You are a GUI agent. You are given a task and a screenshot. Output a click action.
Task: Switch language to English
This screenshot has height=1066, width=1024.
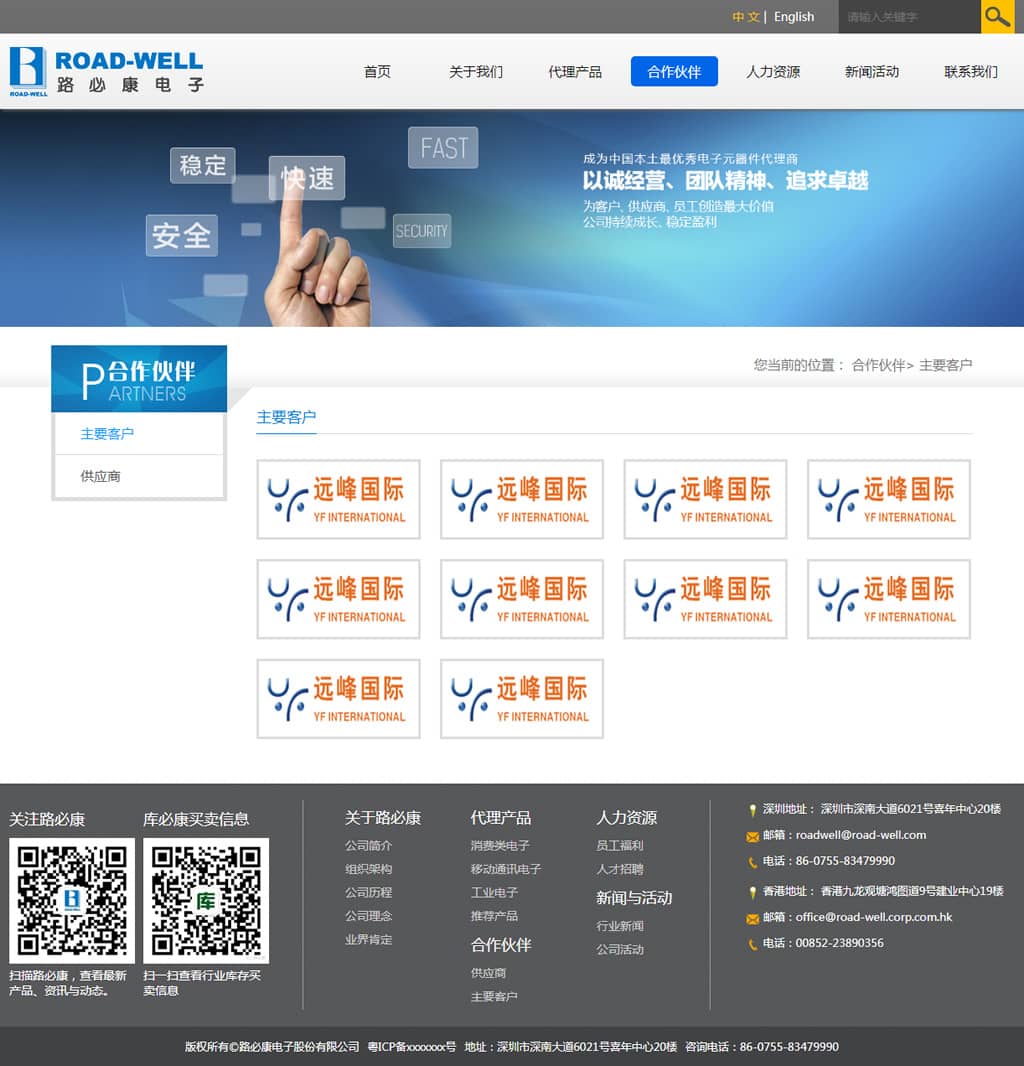pyautogui.click(x=794, y=17)
